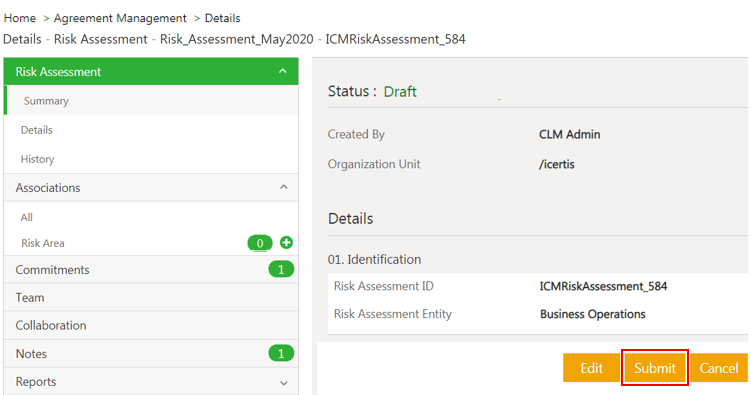This screenshot has width=751, height=395.
Task: Click the Notes count badge 1
Action: click(281, 353)
